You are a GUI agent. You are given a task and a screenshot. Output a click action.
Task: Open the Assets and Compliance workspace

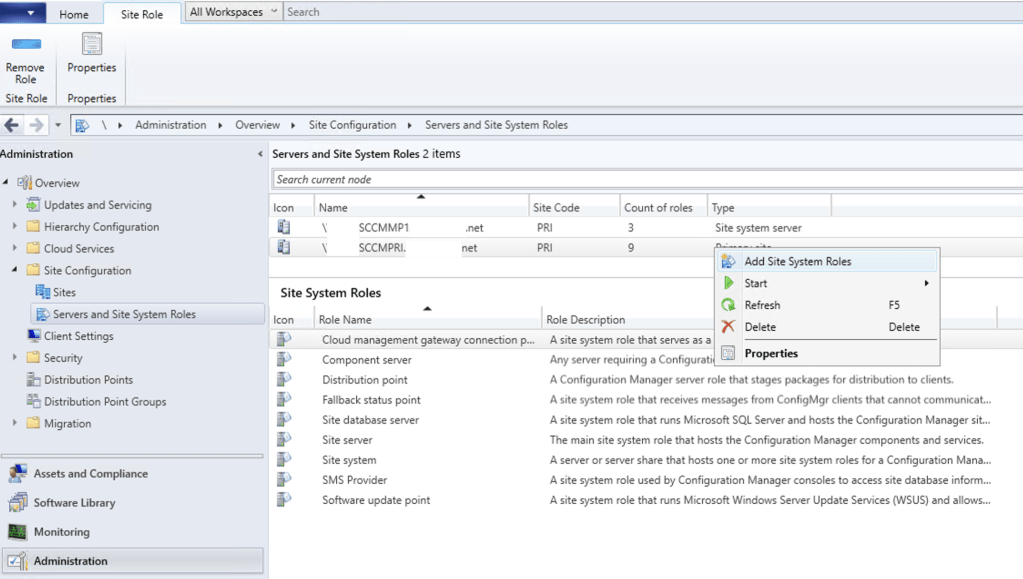click(x=90, y=474)
